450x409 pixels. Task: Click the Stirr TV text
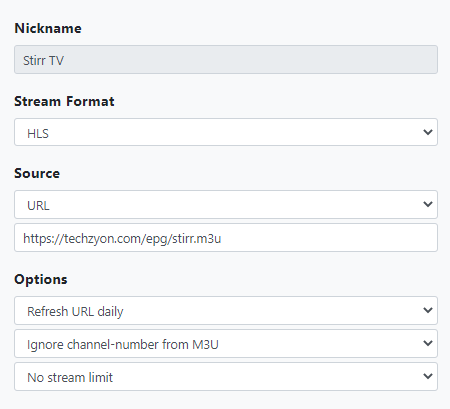(x=43, y=61)
